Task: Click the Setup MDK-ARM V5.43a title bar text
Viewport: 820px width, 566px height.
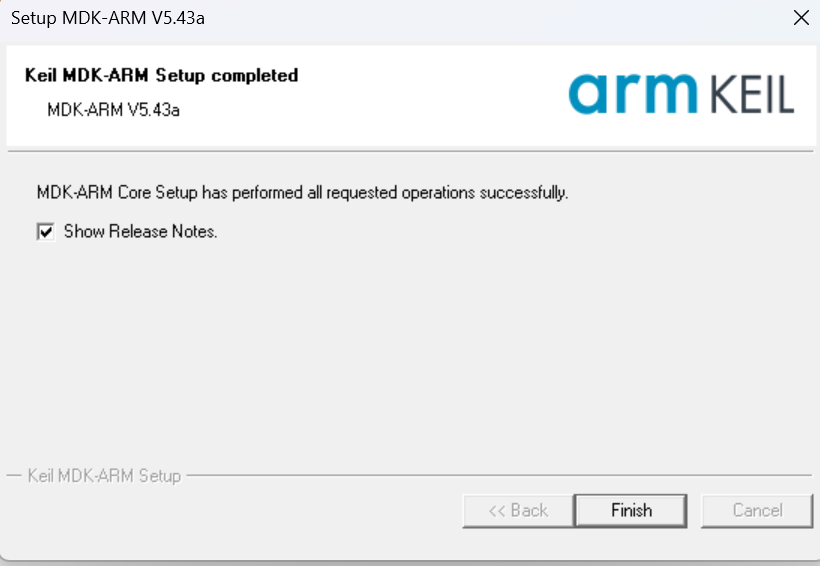Action: click(108, 18)
